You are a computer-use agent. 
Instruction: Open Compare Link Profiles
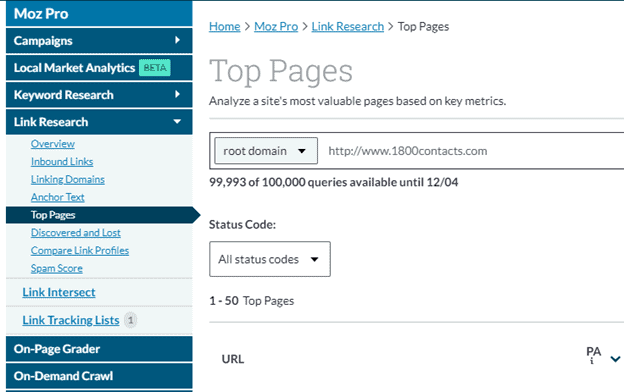pyautogui.click(x=80, y=250)
